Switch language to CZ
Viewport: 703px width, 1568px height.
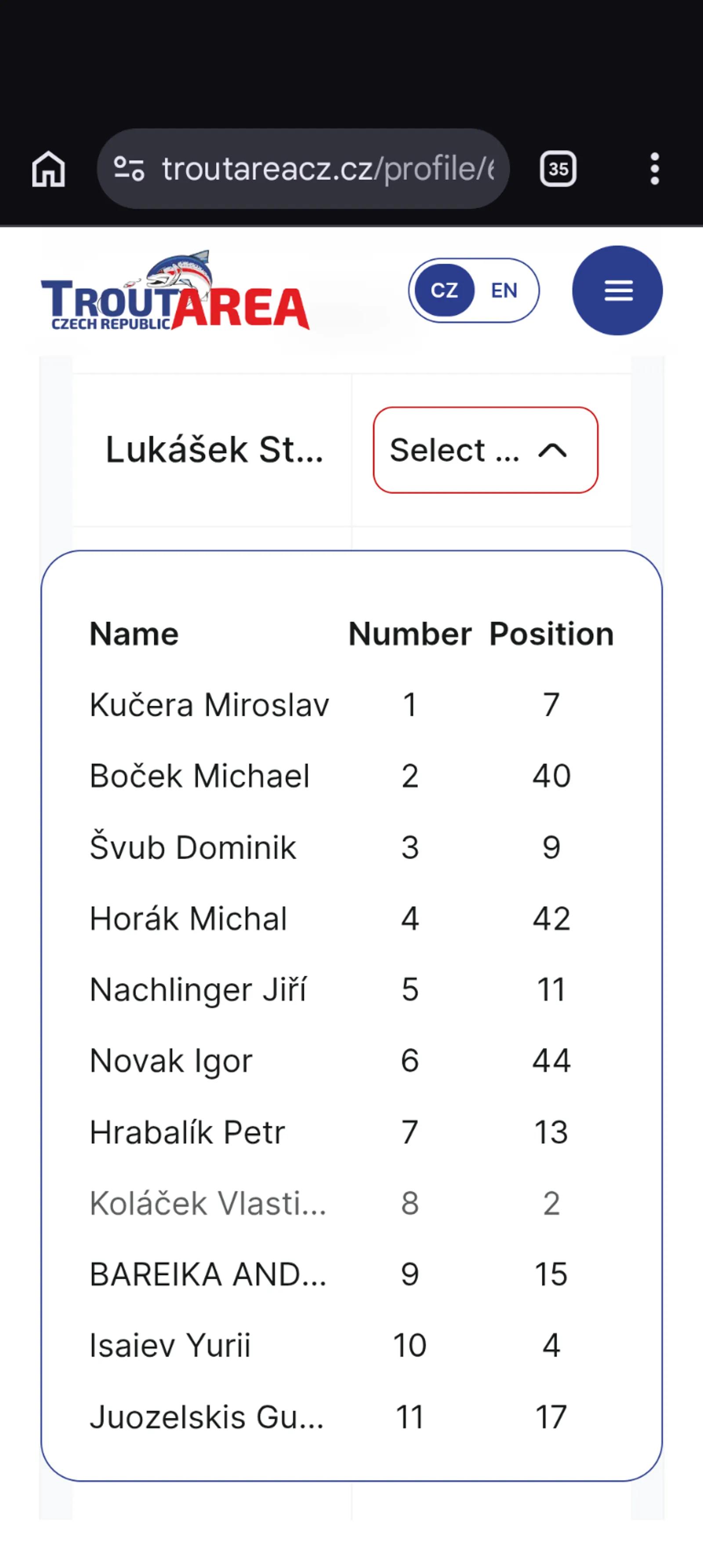(x=444, y=290)
